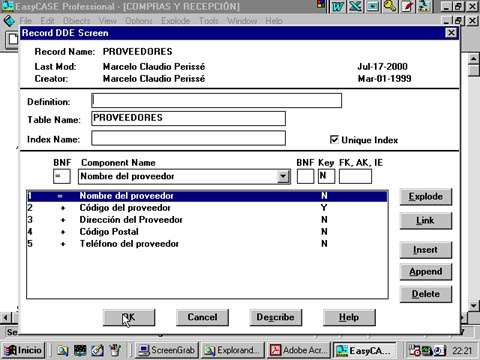Click the EasyCA... taskbar button
Image resolution: width=480 pixels, height=360 pixels.
tap(365, 351)
